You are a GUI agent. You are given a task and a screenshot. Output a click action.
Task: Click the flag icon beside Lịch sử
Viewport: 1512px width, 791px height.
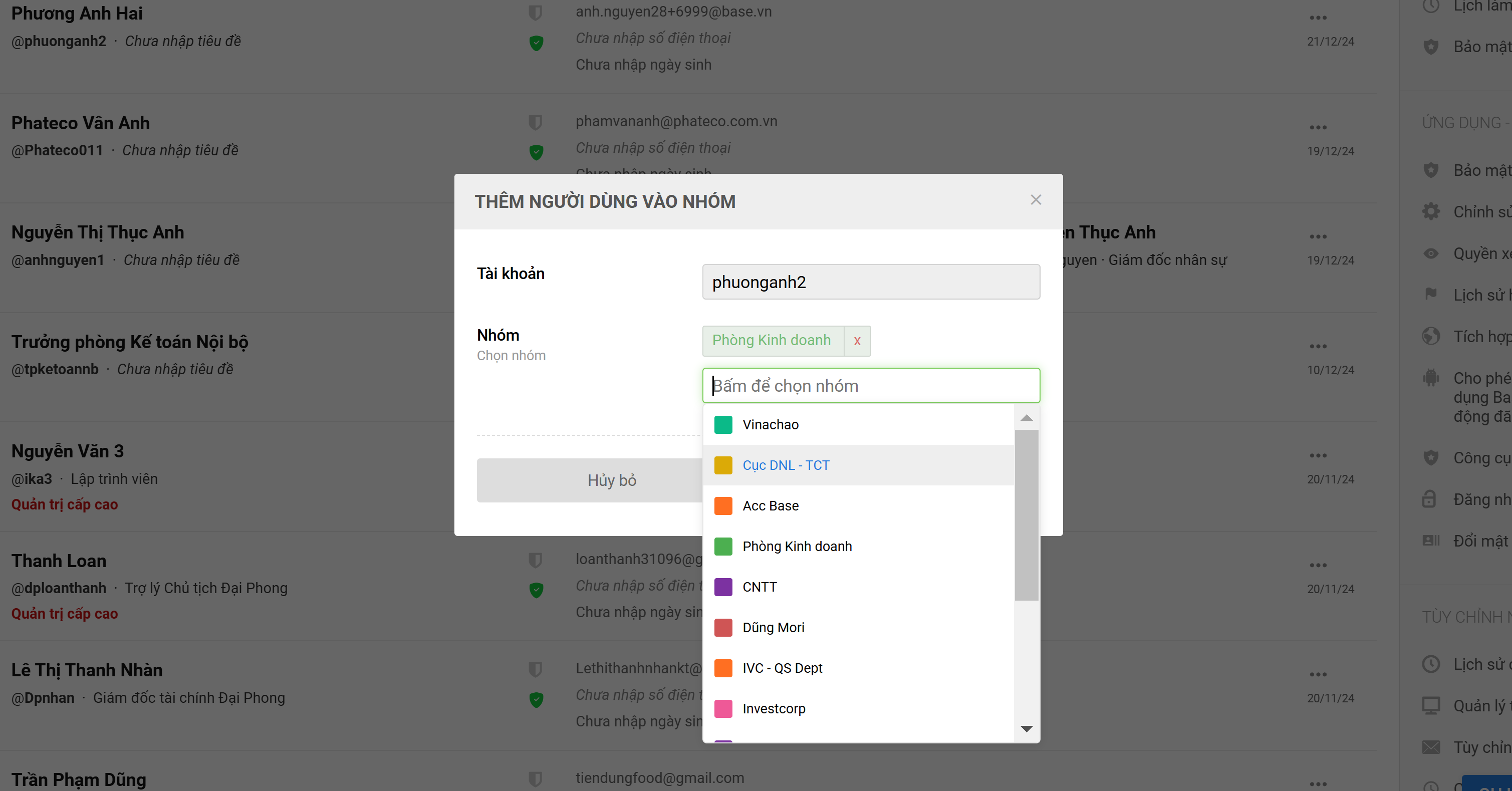tap(1430, 294)
